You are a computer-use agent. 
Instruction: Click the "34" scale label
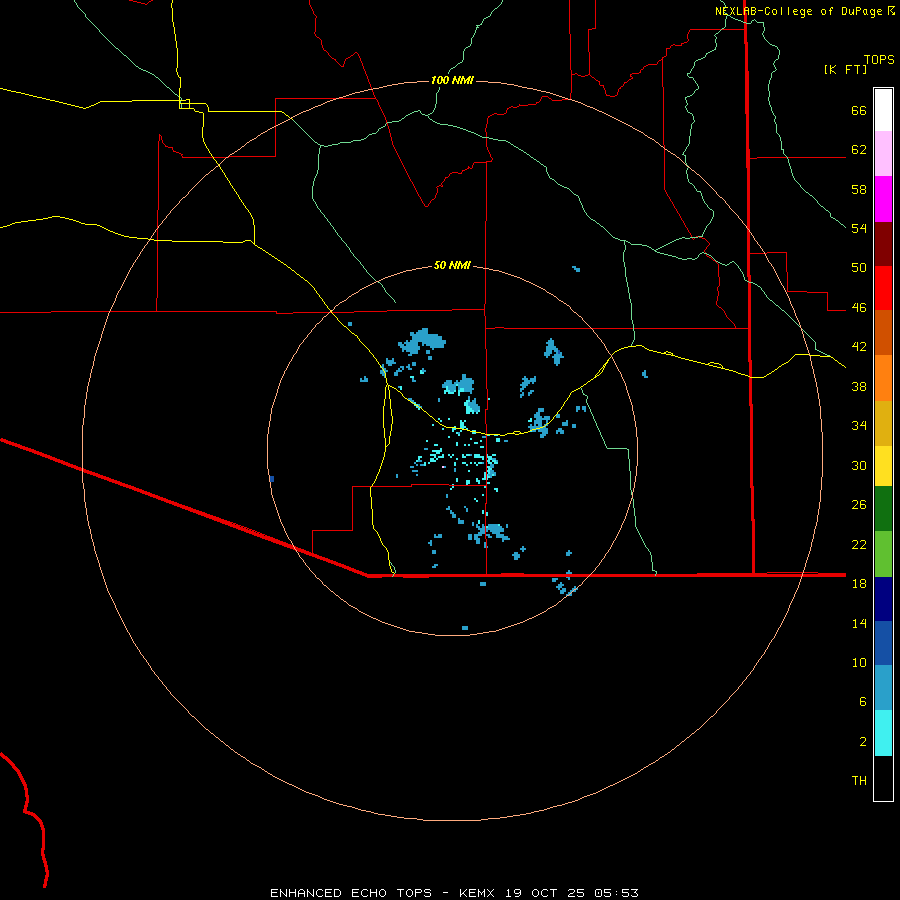[859, 426]
